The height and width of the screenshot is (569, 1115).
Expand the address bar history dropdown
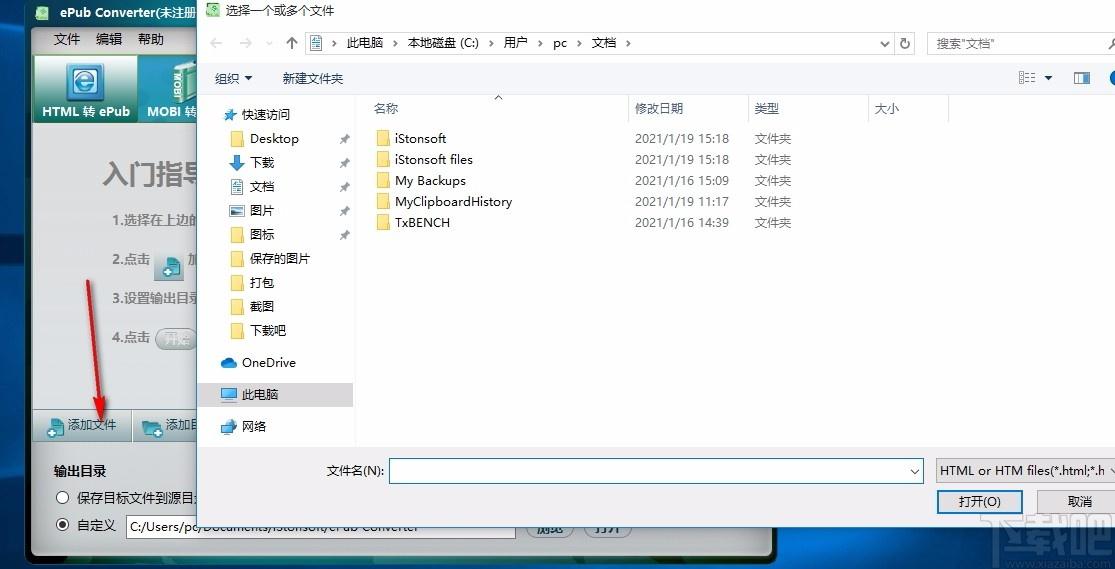pos(885,43)
